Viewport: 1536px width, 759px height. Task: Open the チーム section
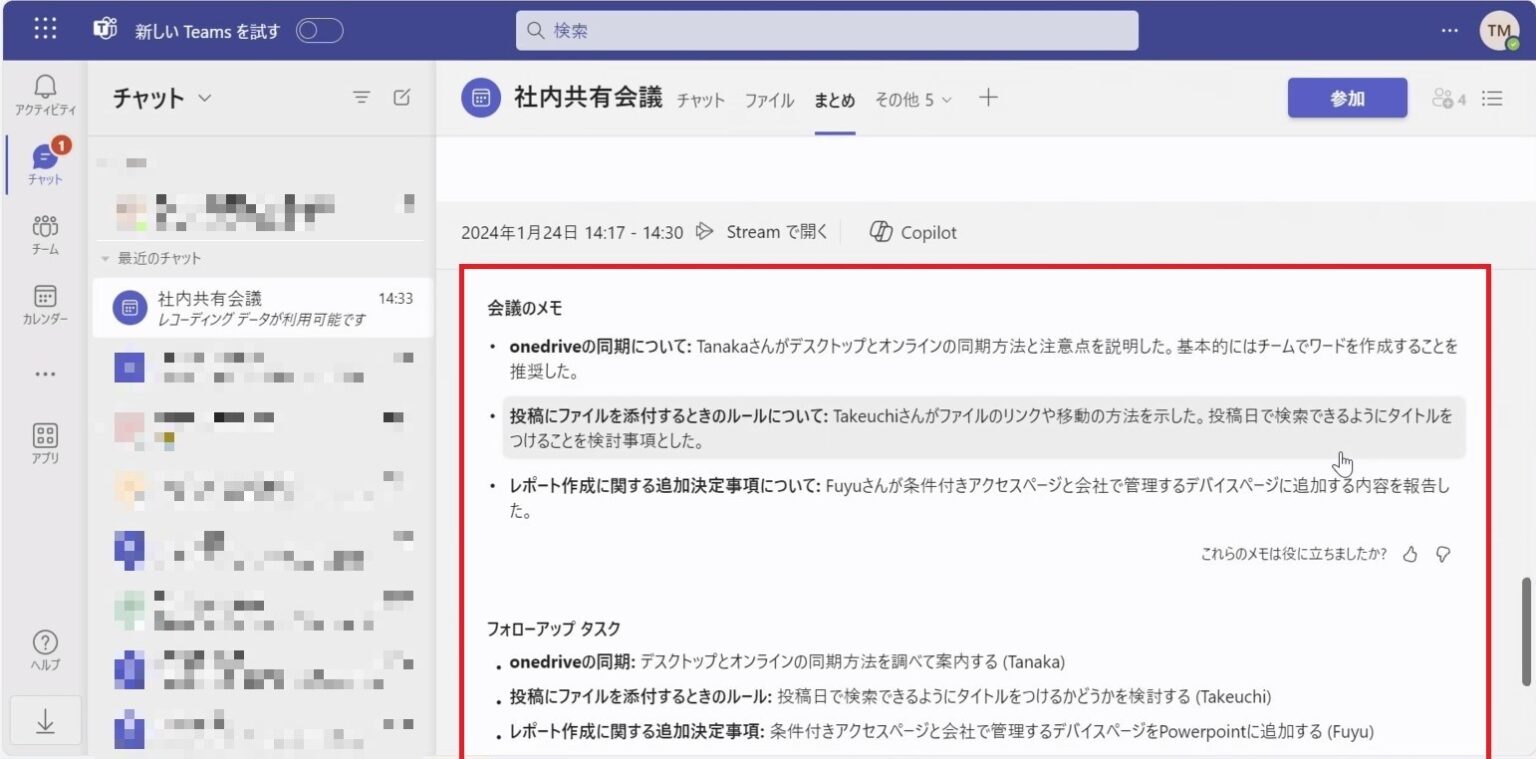44,233
